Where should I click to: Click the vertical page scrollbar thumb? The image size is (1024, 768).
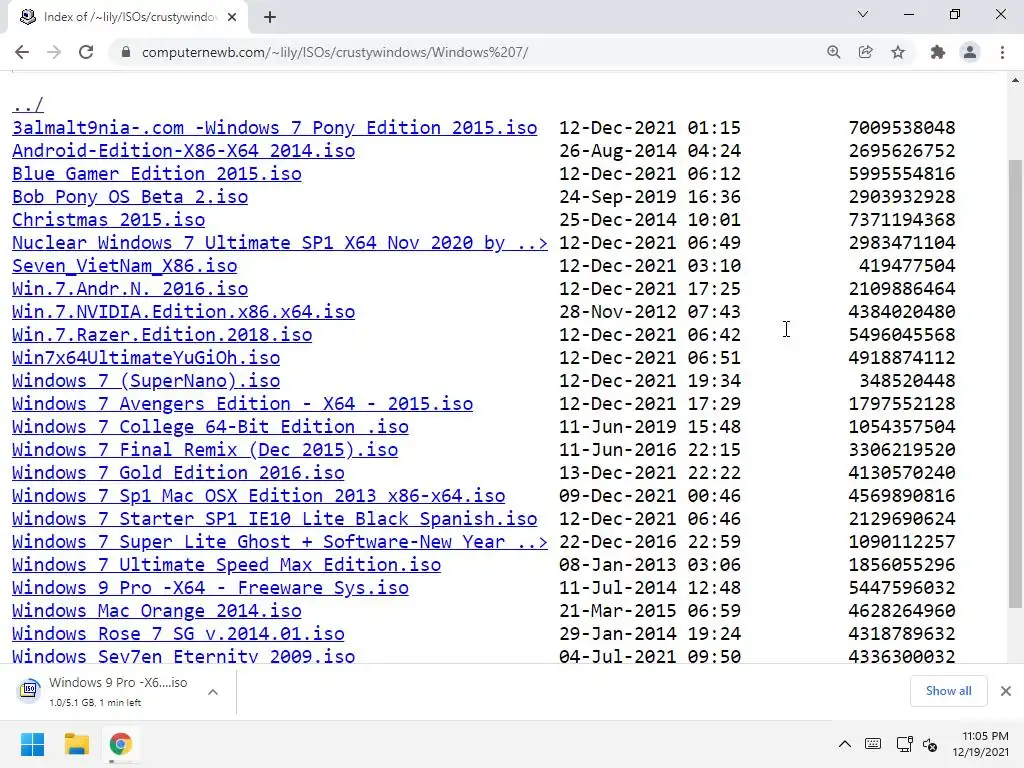tap(1015, 384)
